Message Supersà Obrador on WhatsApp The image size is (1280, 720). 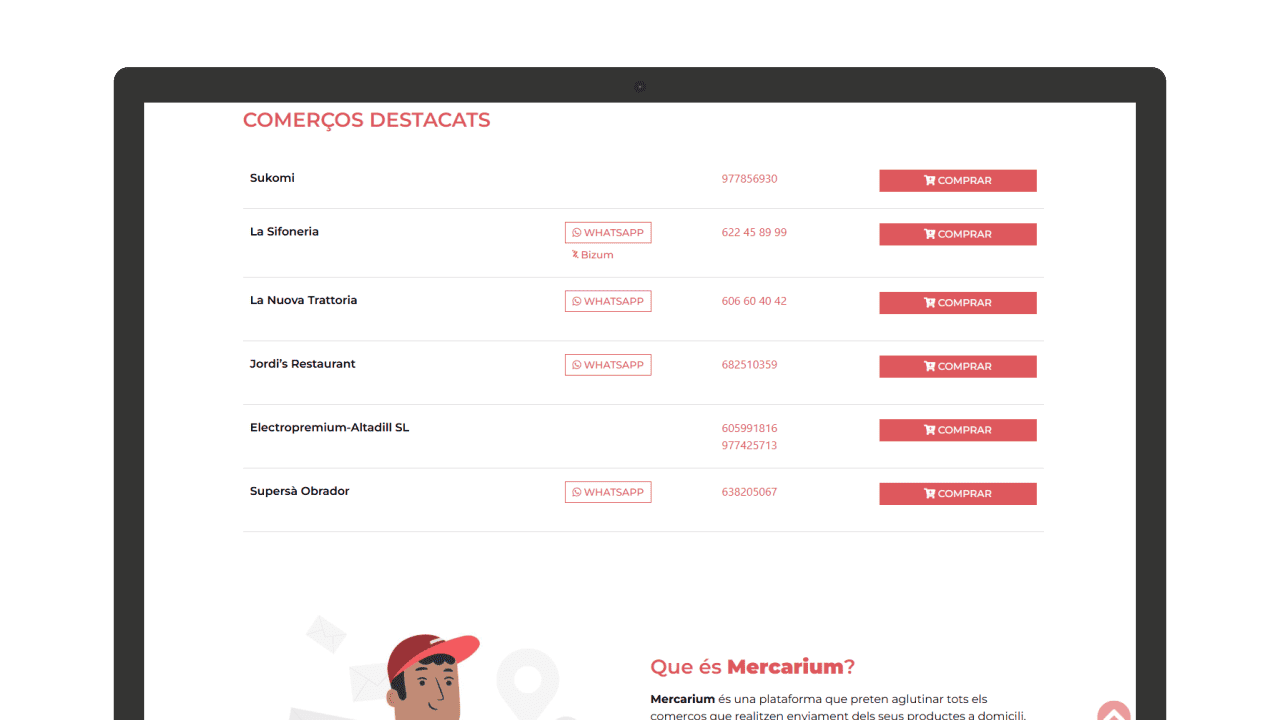608,492
